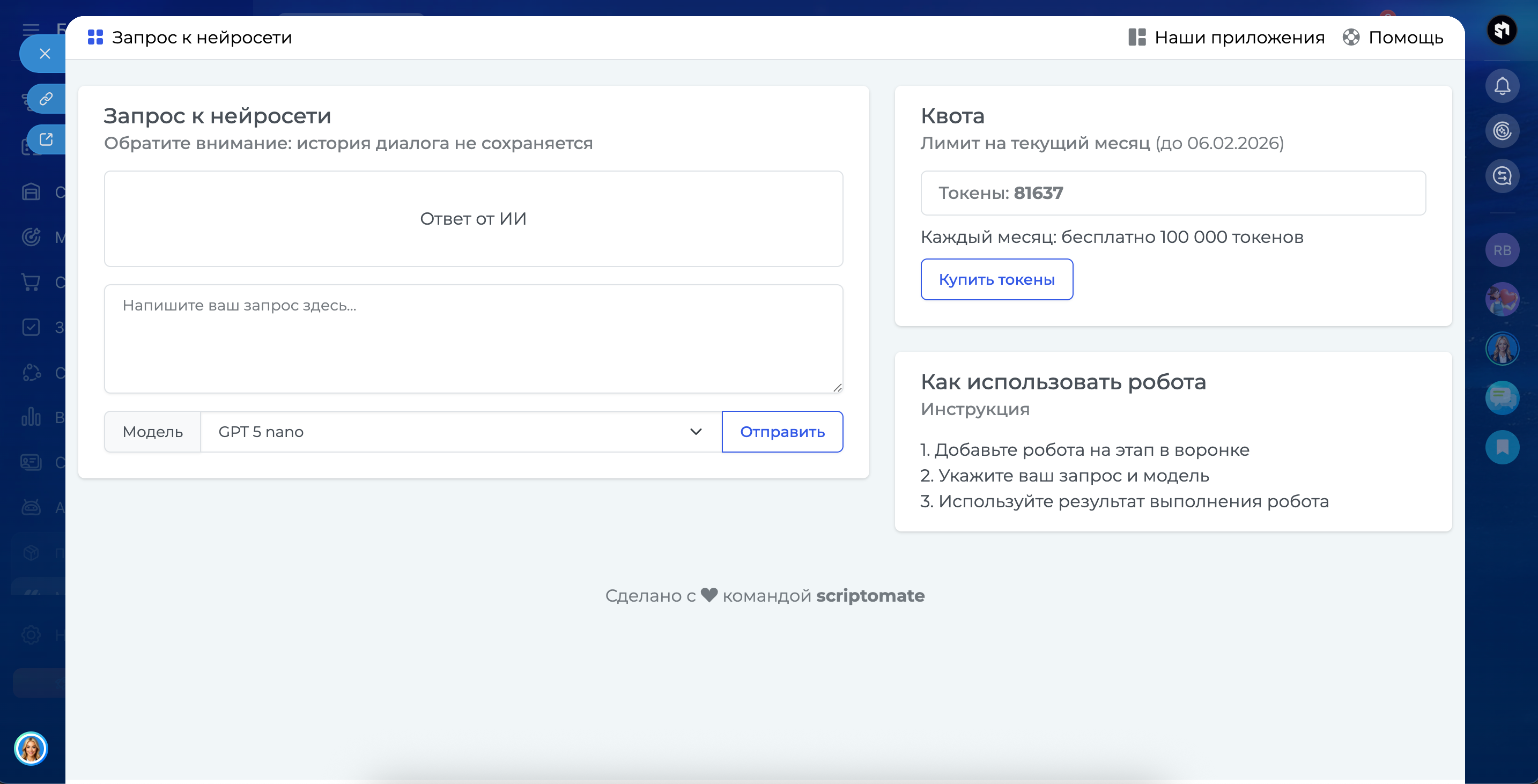Click the hamburger menu icon top left
This screenshot has height=784, width=1538.
point(31,28)
